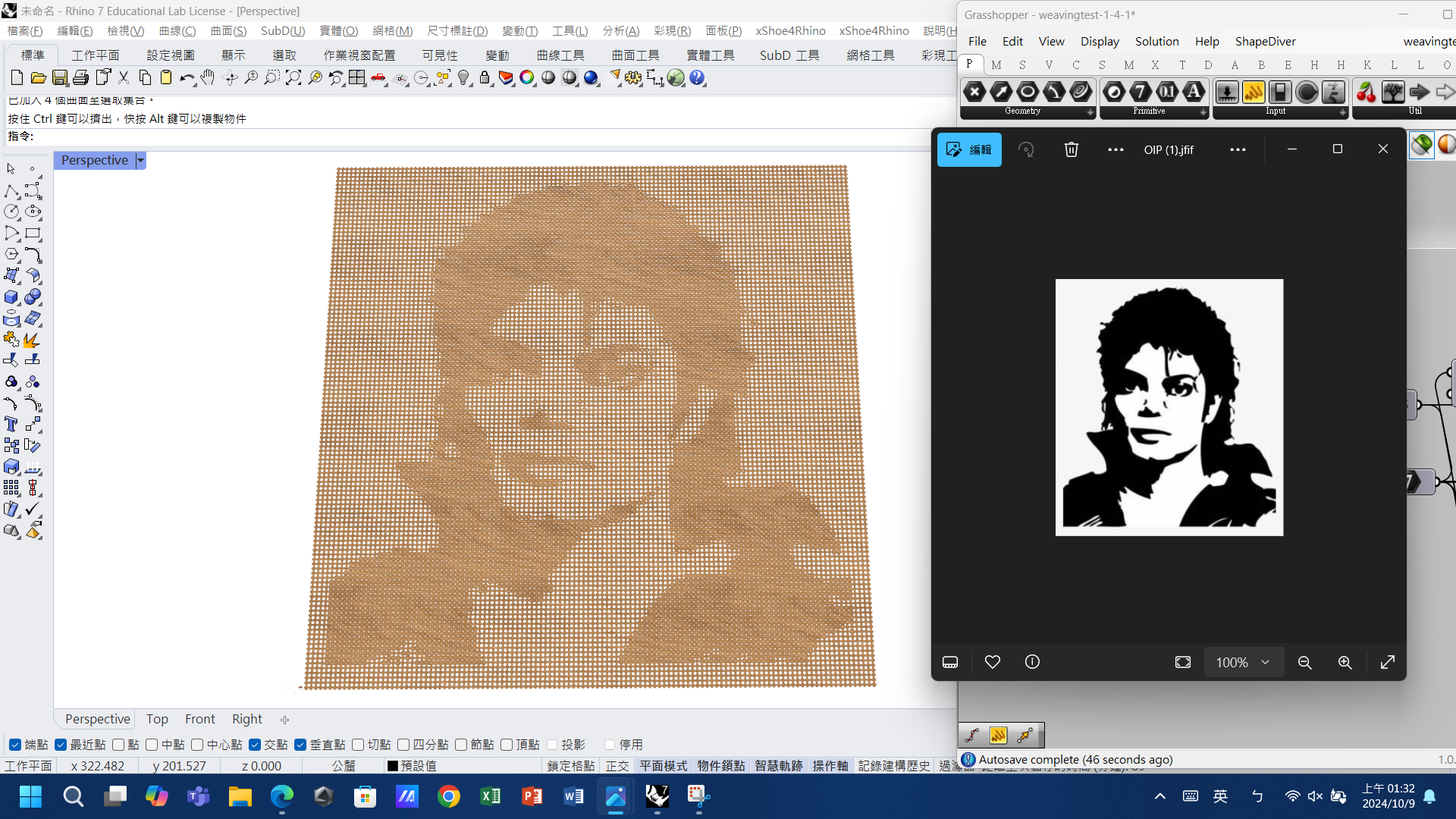The width and height of the screenshot is (1456, 819).
Task: Toggle 物件鎖點 osnap in status bar
Action: 721,766
